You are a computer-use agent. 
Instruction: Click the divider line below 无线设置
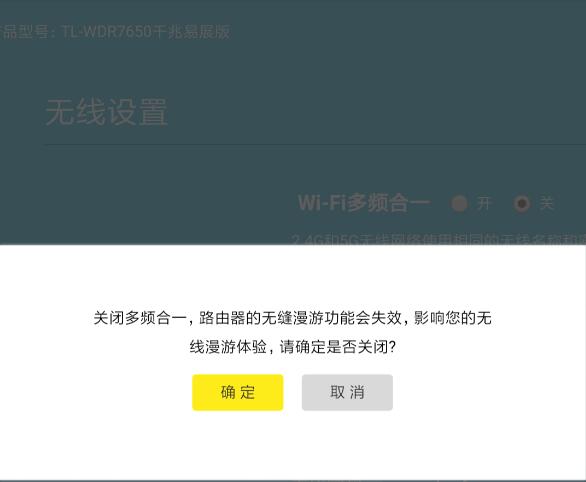pyautogui.click(x=315, y=144)
